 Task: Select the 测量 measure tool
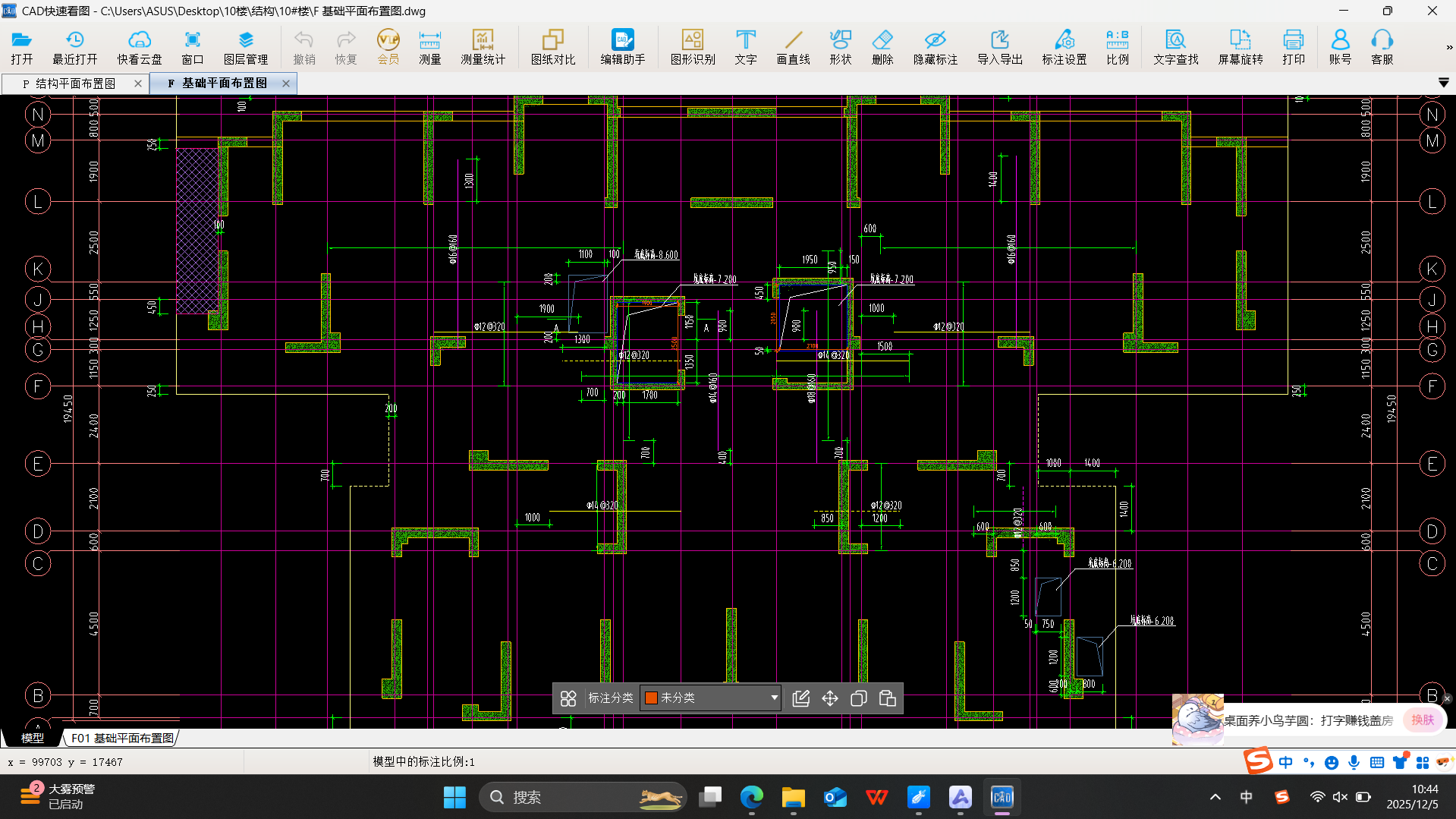(x=429, y=47)
